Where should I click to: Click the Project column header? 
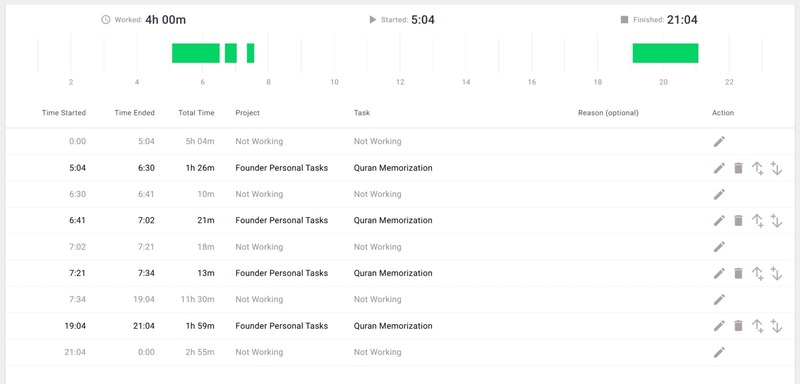pyautogui.click(x=247, y=113)
